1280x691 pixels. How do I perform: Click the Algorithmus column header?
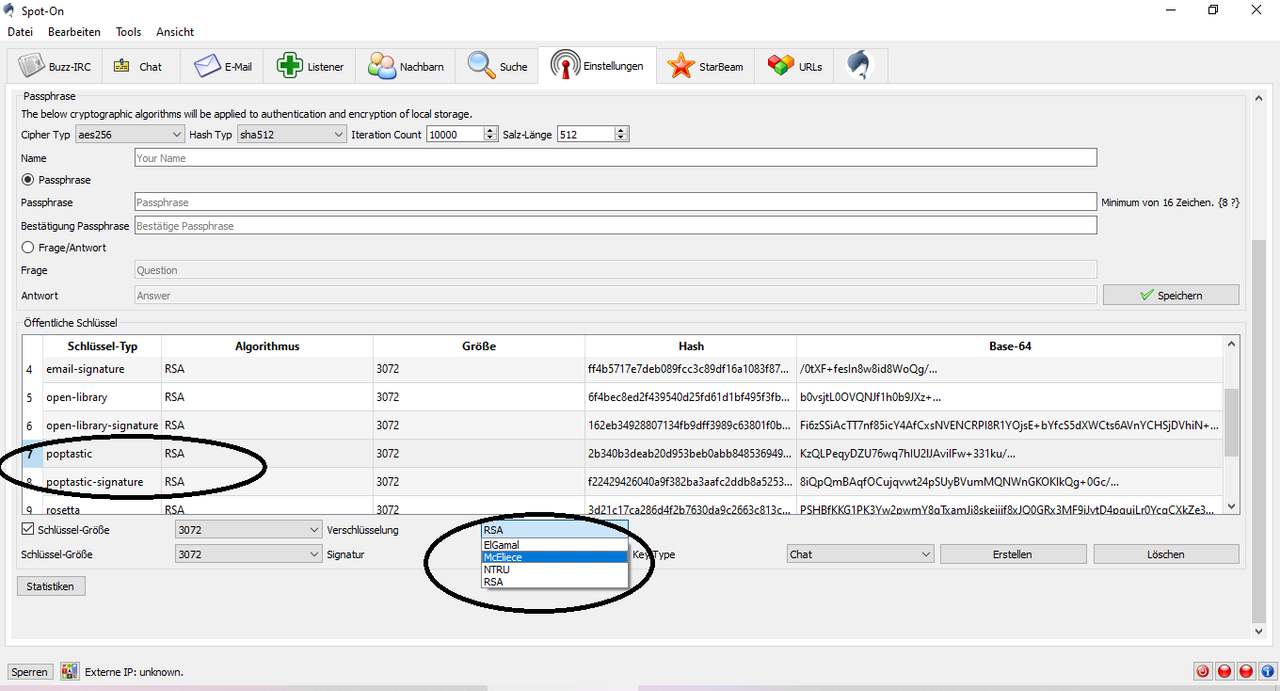267,346
